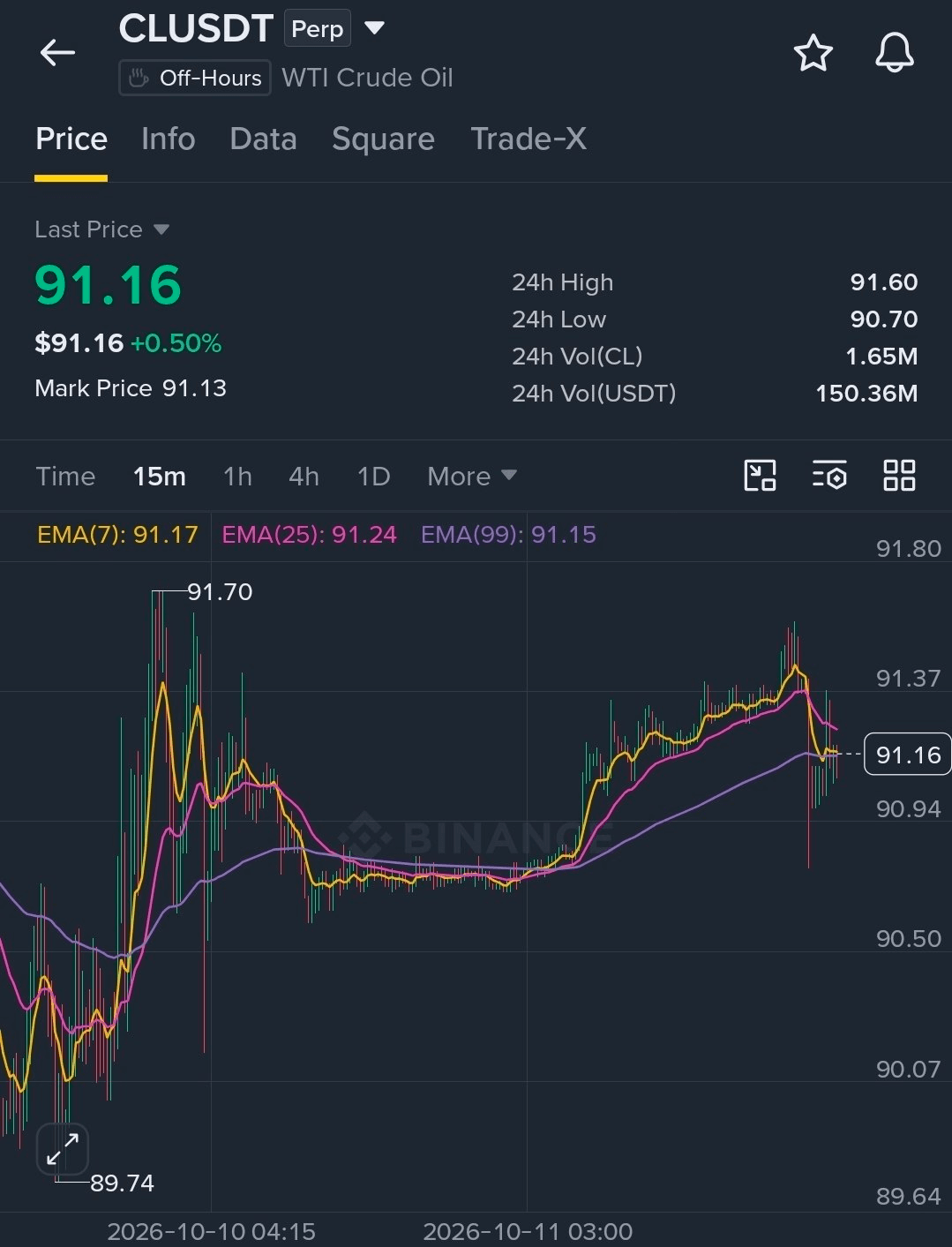Tap the 24h Low value 90.70
This screenshot has height=1247, width=952.
click(x=884, y=319)
